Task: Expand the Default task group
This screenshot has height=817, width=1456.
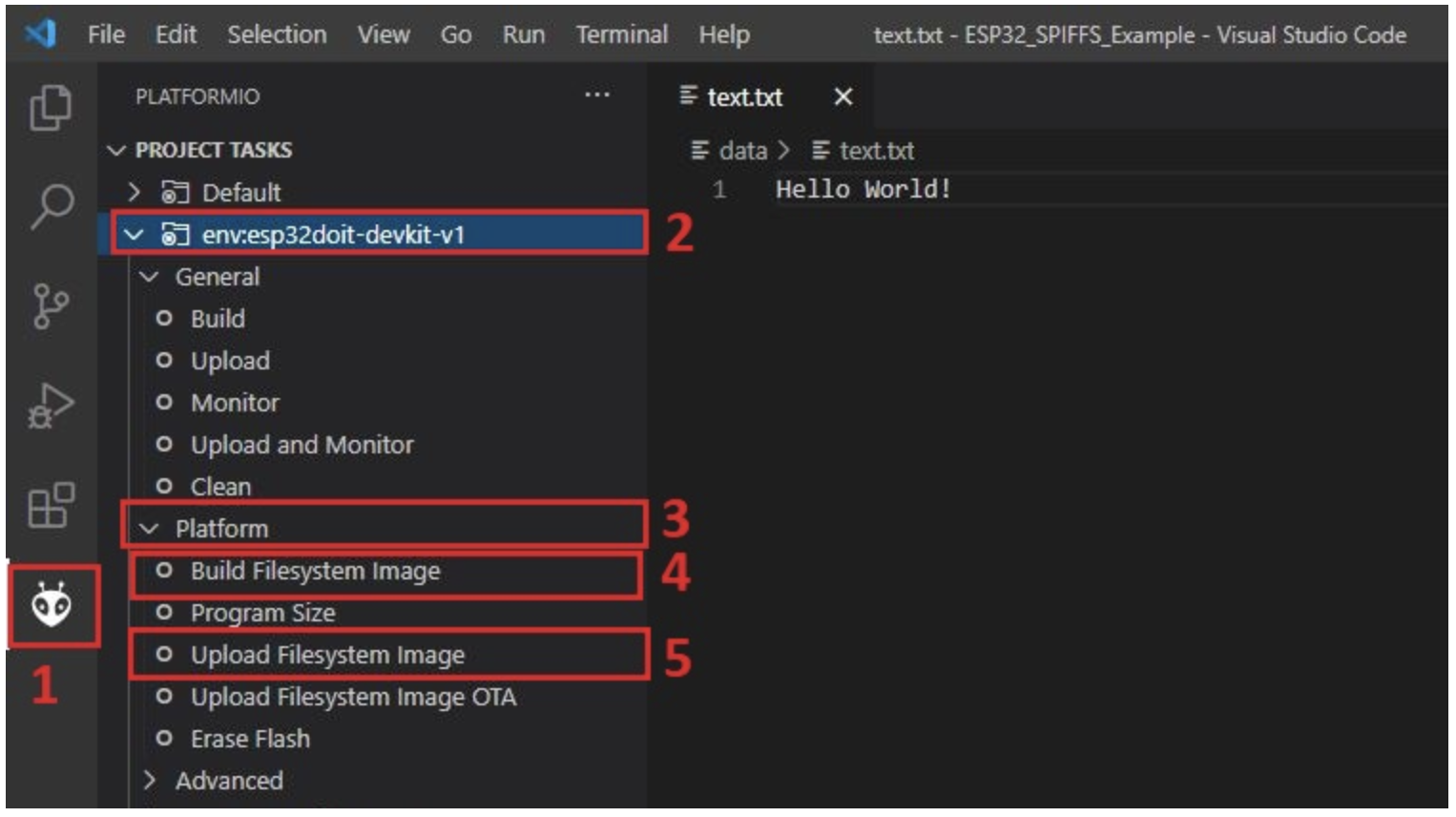Action: tap(134, 193)
